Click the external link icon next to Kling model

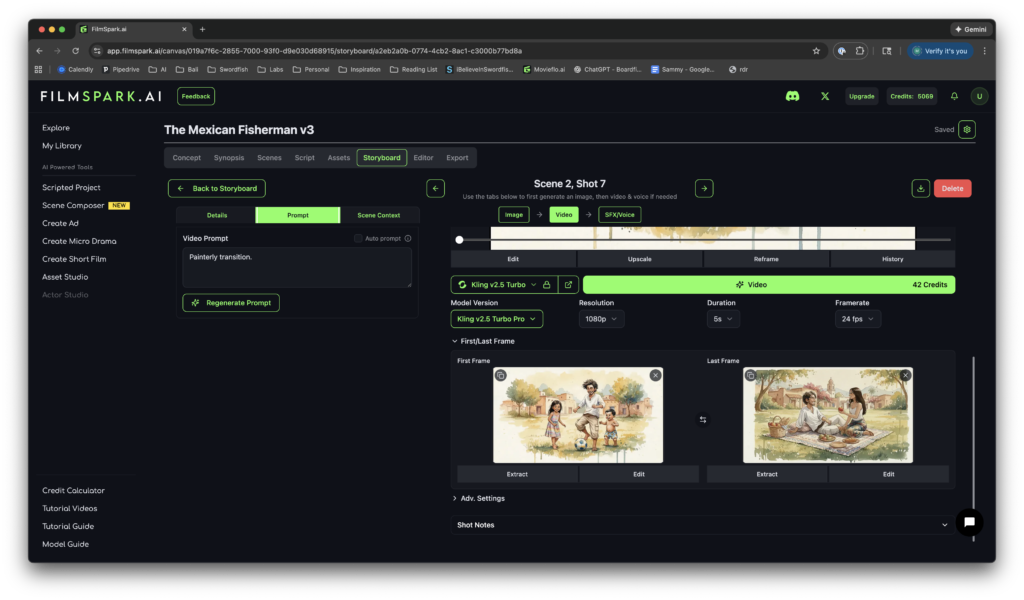pos(568,284)
